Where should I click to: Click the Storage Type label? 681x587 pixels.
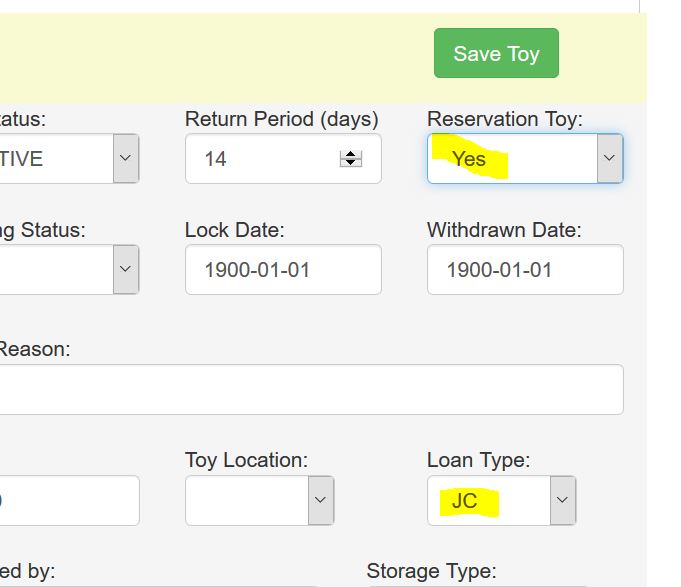click(431, 572)
